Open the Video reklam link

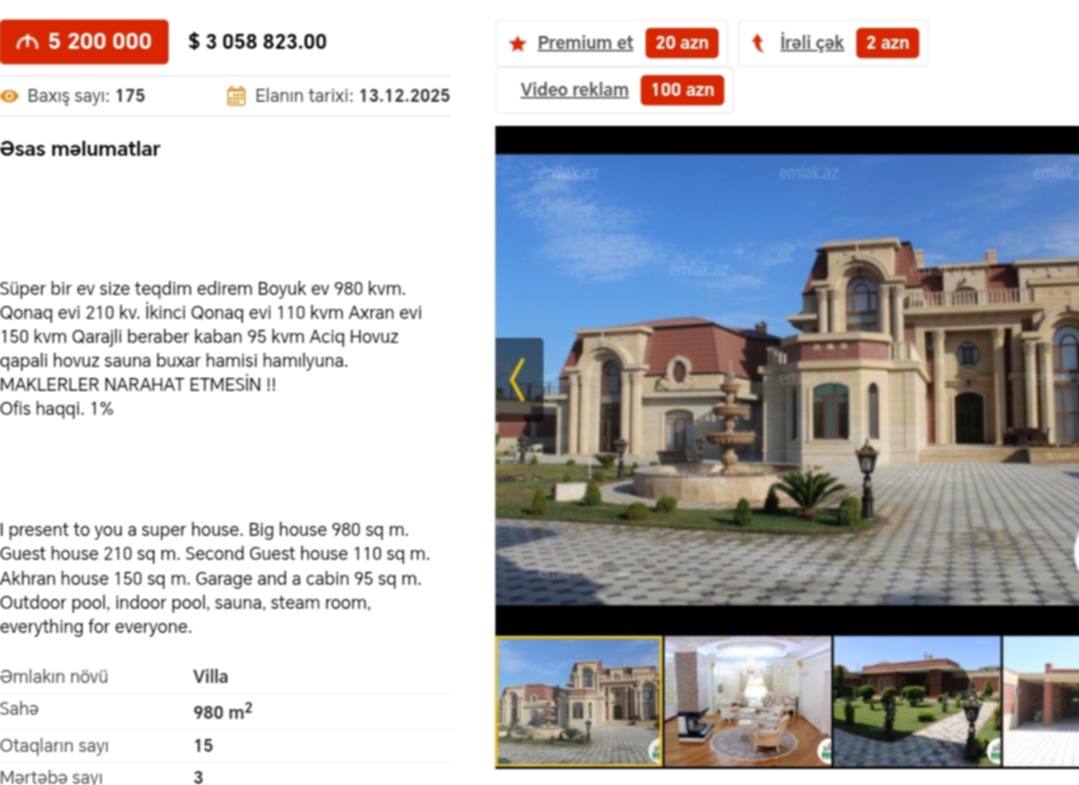[574, 90]
